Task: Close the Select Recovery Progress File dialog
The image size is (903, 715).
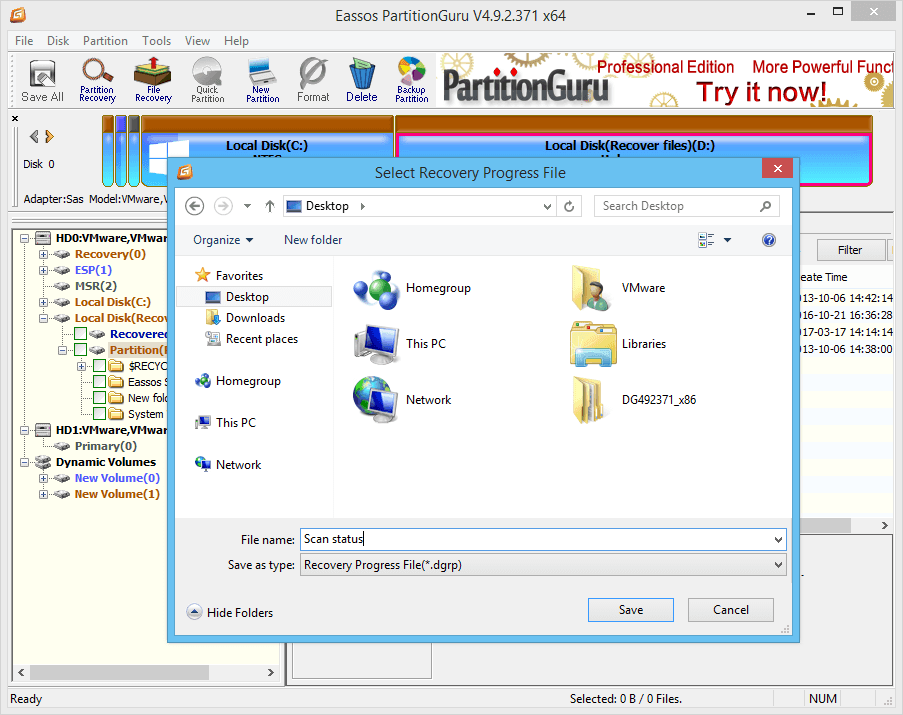Action: (x=777, y=168)
